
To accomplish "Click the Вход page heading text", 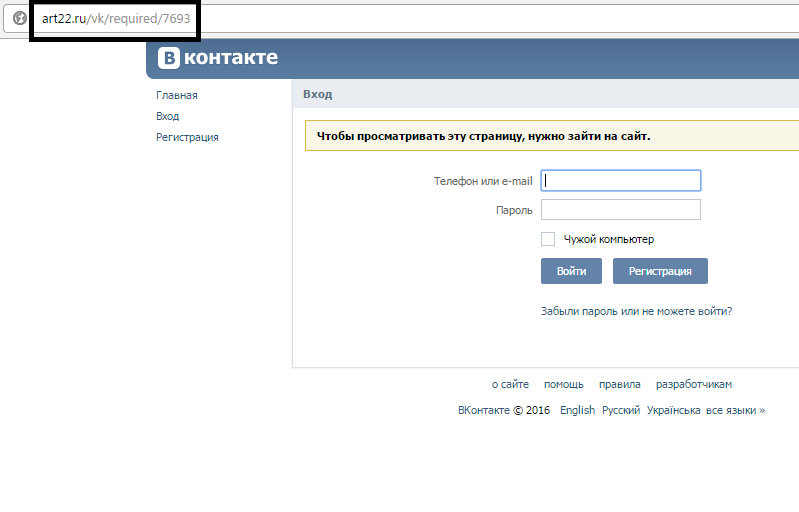I will point(317,94).
